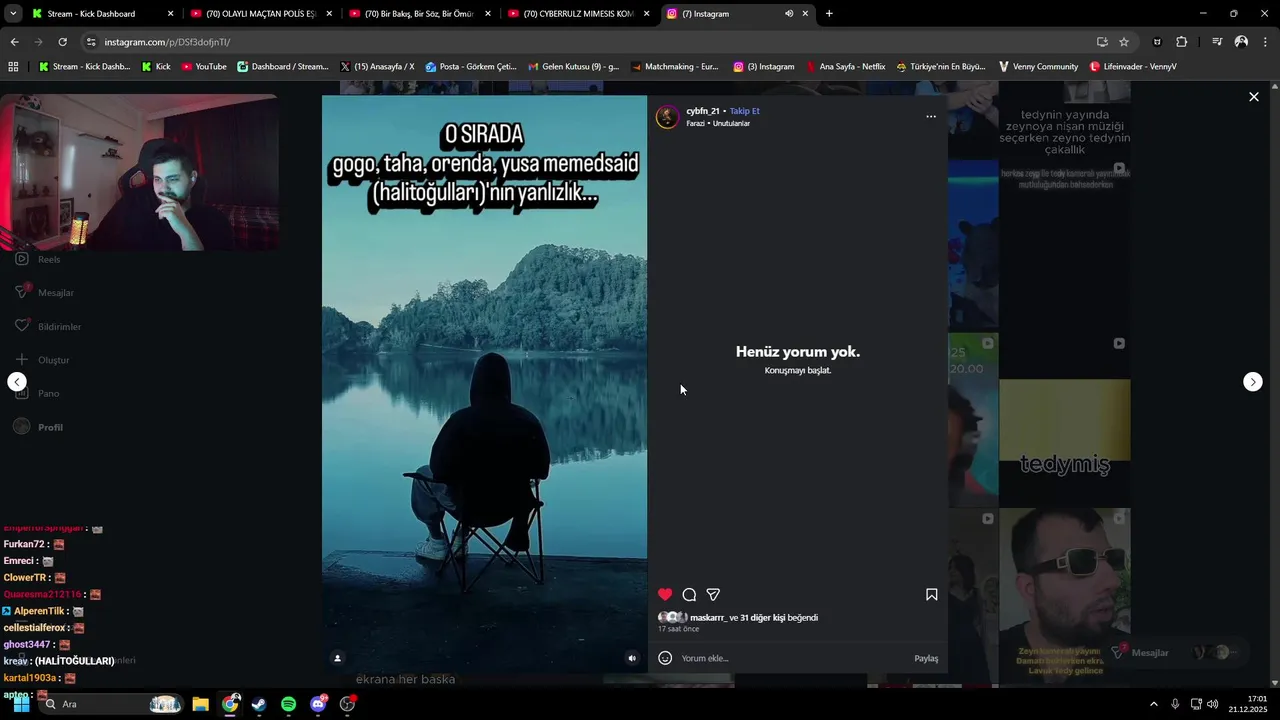Open the emoji picker in the comment box

[665, 658]
